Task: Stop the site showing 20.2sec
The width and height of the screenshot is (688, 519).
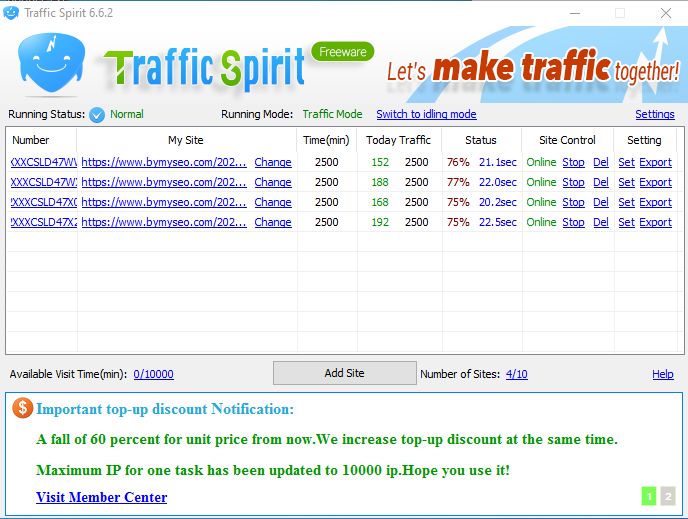Action: point(573,202)
